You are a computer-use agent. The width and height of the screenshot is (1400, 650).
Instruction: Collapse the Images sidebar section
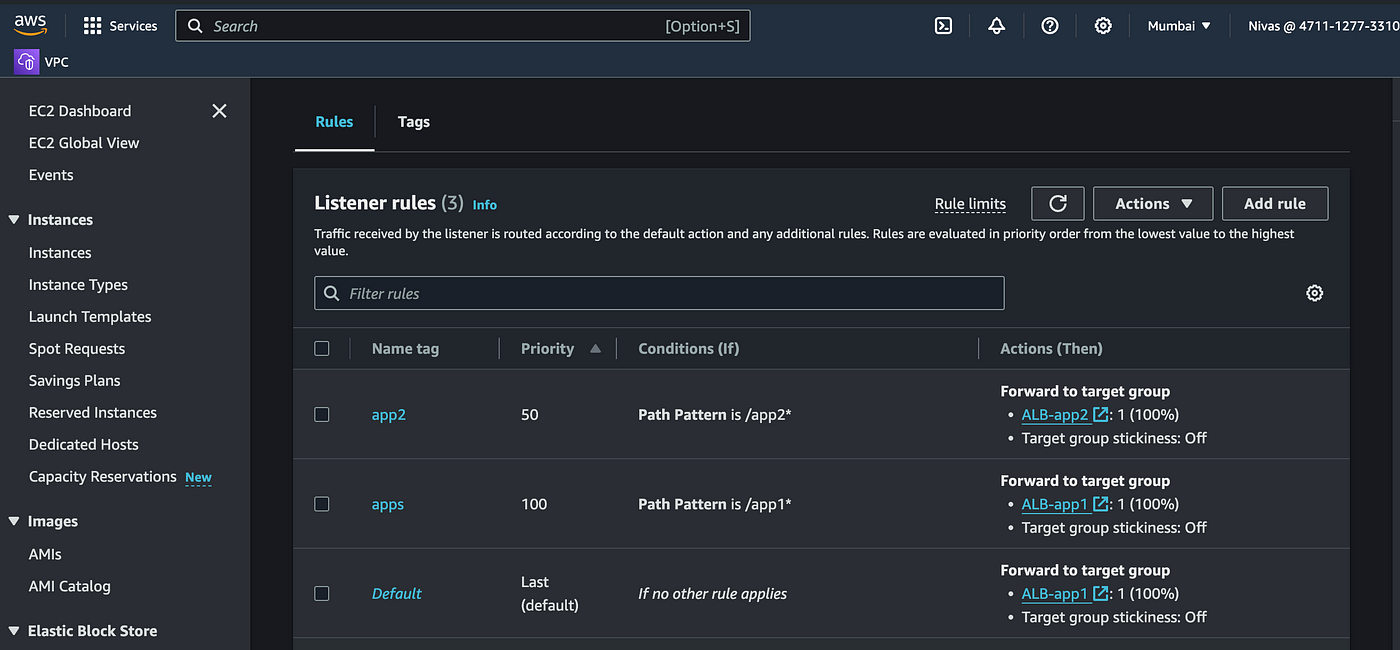[x=14, y=521]
